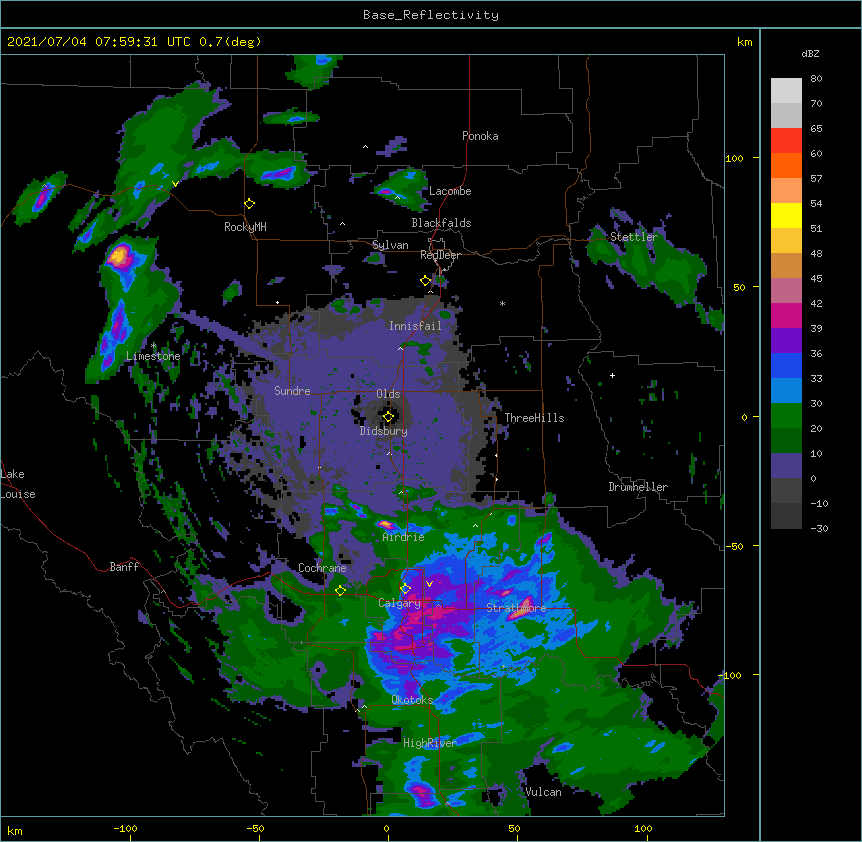Click the km label in the bottom-left corner
862x842 pixels.
click(x=15, y=831)
